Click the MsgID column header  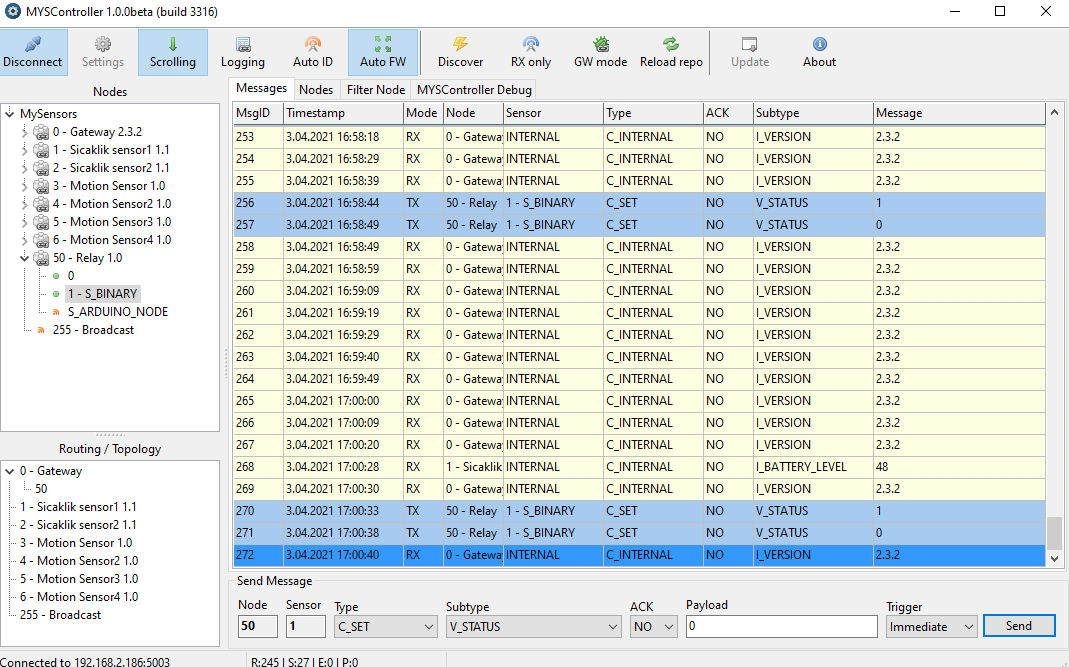pos(258,113)
